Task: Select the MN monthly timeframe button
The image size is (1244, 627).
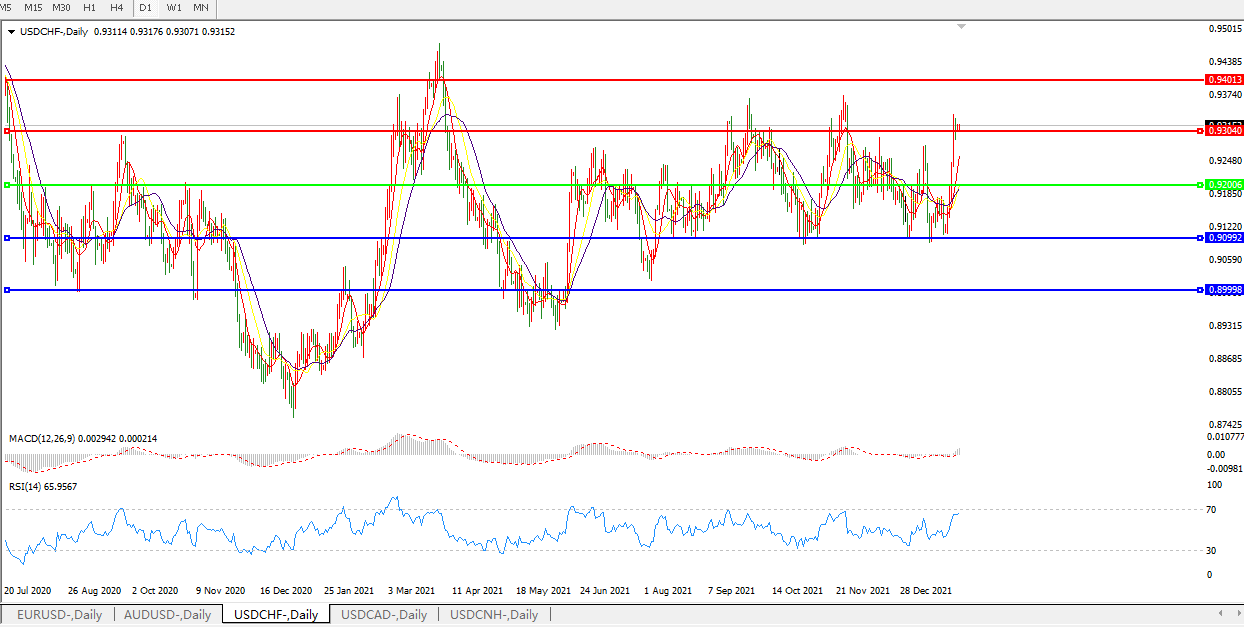Action: [x=201, y=7]
